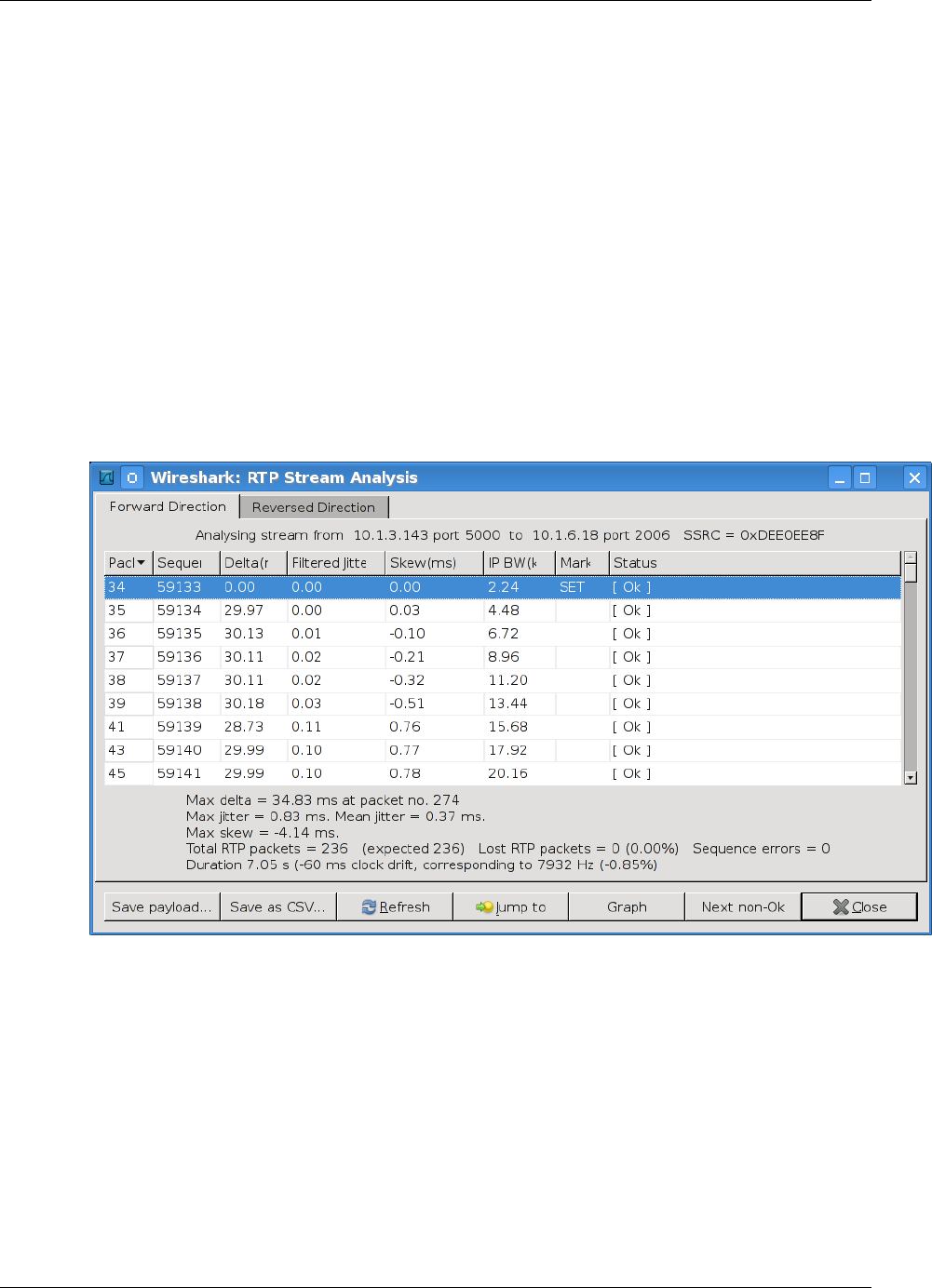Click the IP BW value 20.16
The height and width of the screenshot is (1288, 932).
coord(507,773)
